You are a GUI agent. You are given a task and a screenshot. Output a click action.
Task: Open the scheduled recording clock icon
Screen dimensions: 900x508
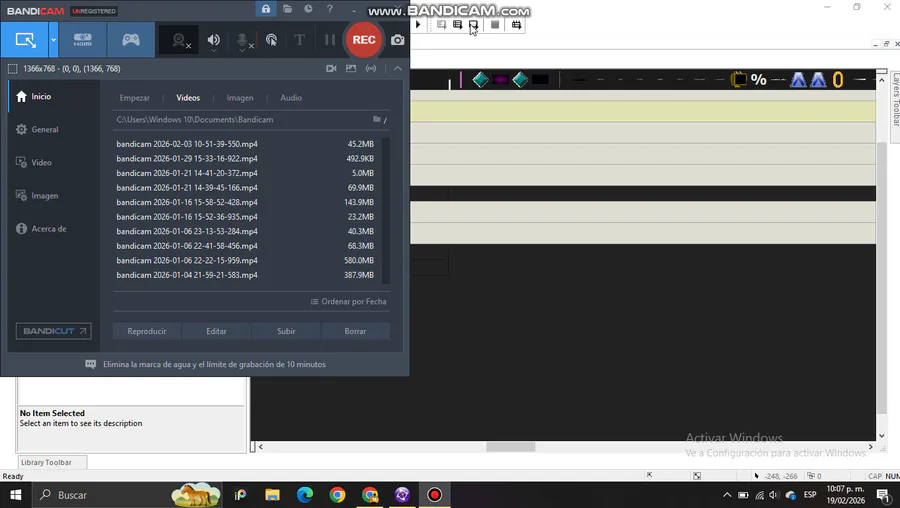308,9
